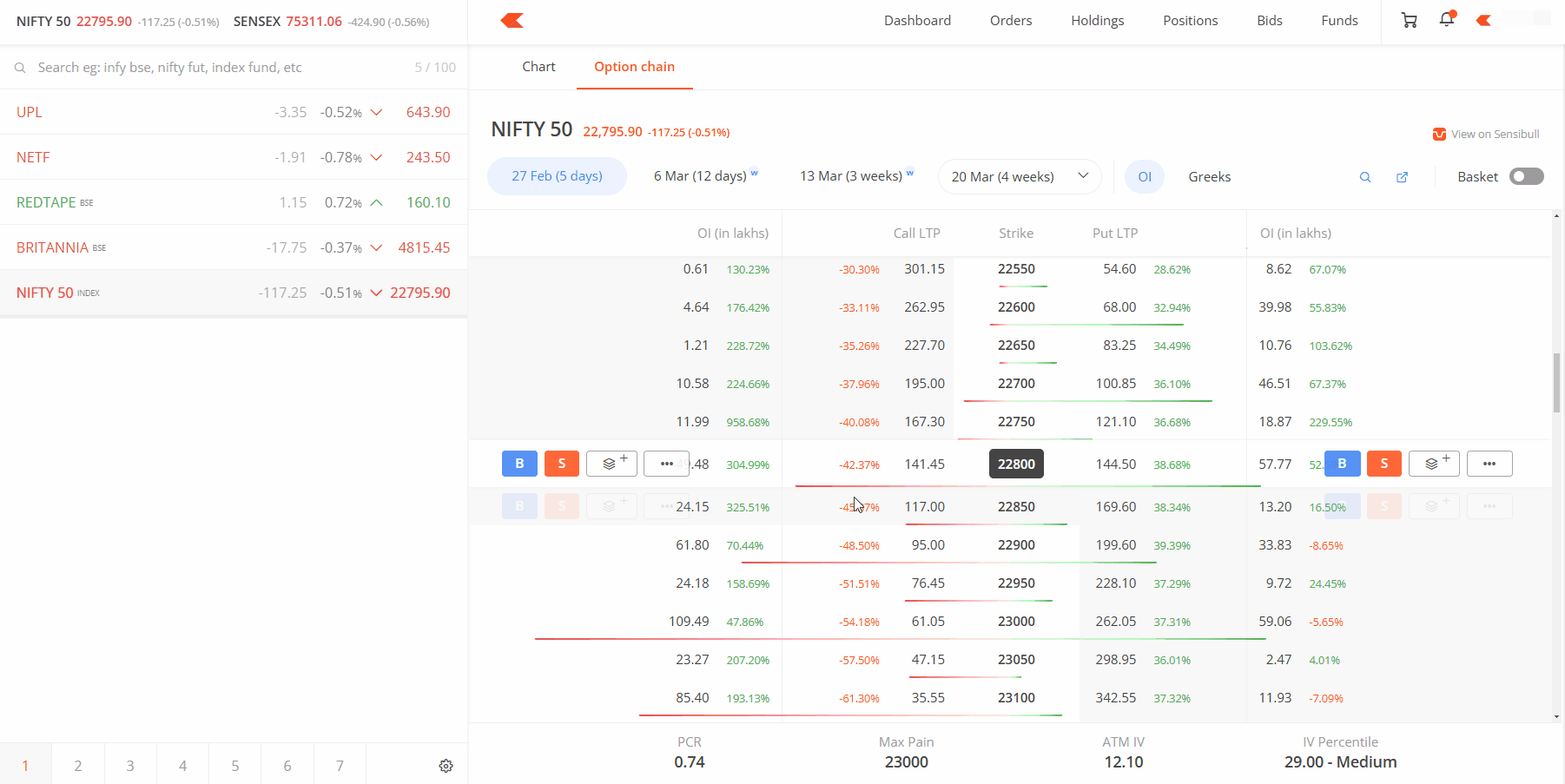Click put LTP 262.05
This screenshot has width=1565, height=784.
pyautogui.click(x=1116, y=622)
